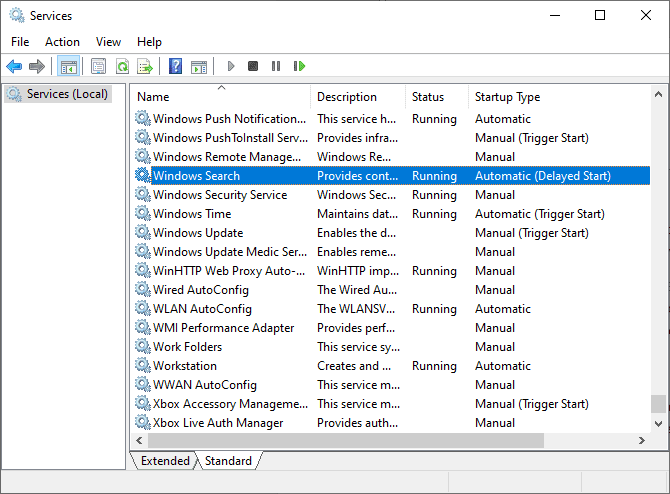Select the Windows Security Service row
Viewport: 670px width, 494px height.
coord(392,194)
